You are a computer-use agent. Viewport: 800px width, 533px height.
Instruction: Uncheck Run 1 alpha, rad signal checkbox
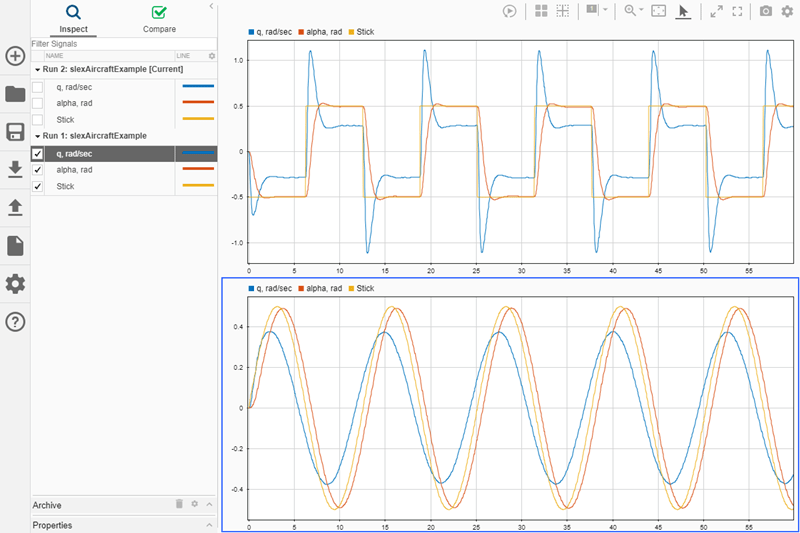pyautogui.click(x=38, y=170)
